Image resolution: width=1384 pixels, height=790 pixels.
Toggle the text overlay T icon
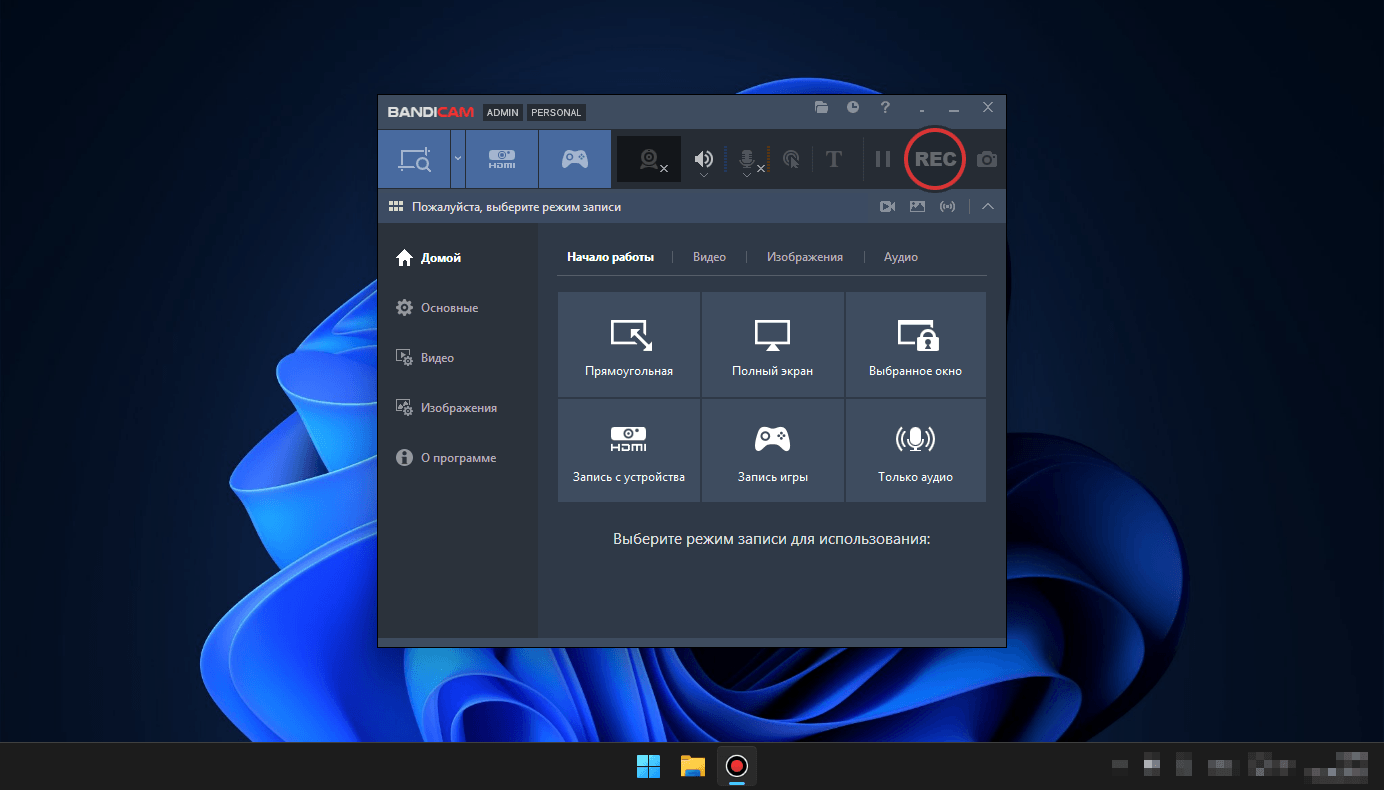coord(834,159)
